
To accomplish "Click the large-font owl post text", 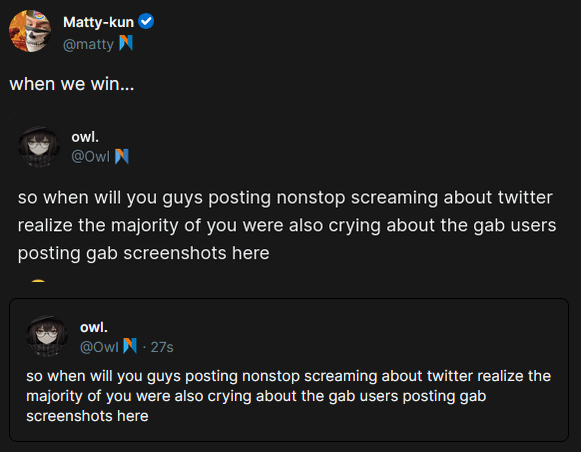I will [287, 225].
